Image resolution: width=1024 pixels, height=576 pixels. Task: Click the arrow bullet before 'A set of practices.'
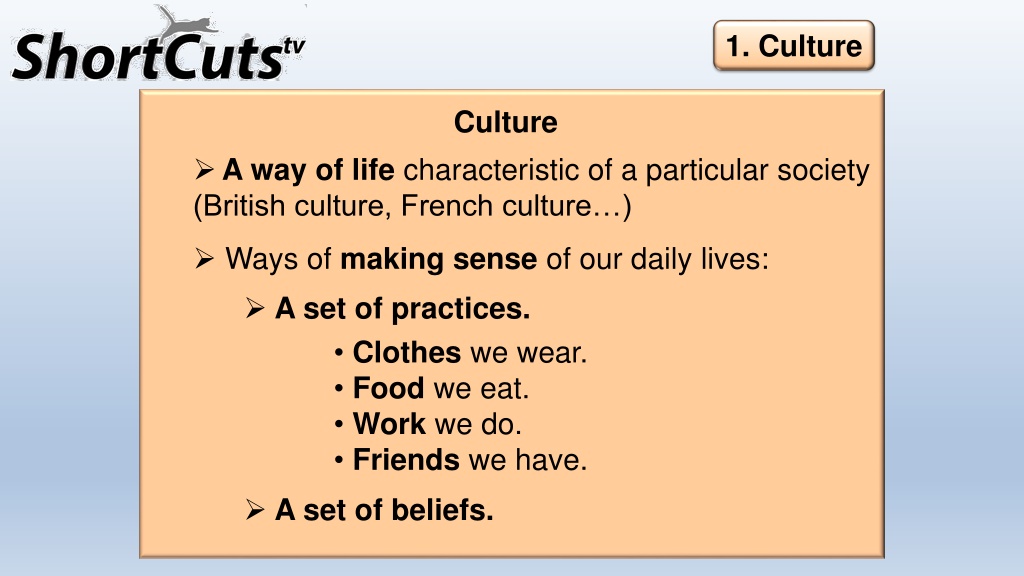[255, 308]
